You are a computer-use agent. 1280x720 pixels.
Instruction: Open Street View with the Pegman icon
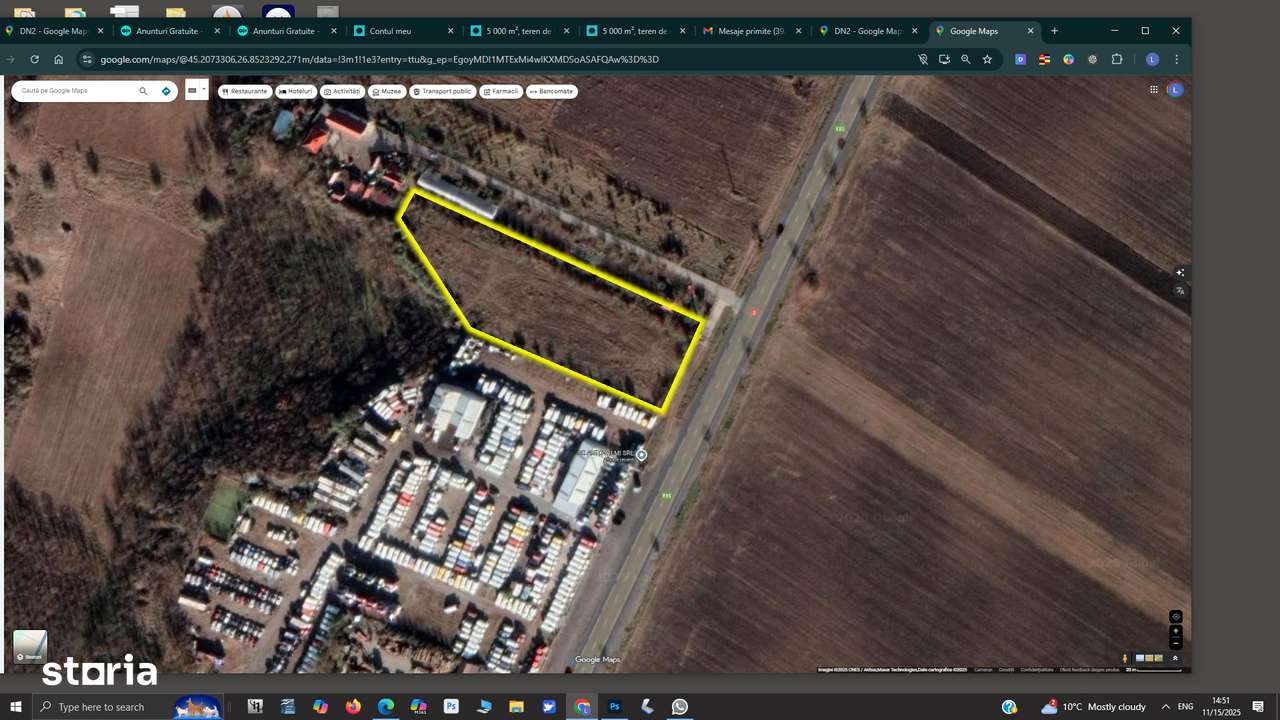click(x=1125, y=658)
